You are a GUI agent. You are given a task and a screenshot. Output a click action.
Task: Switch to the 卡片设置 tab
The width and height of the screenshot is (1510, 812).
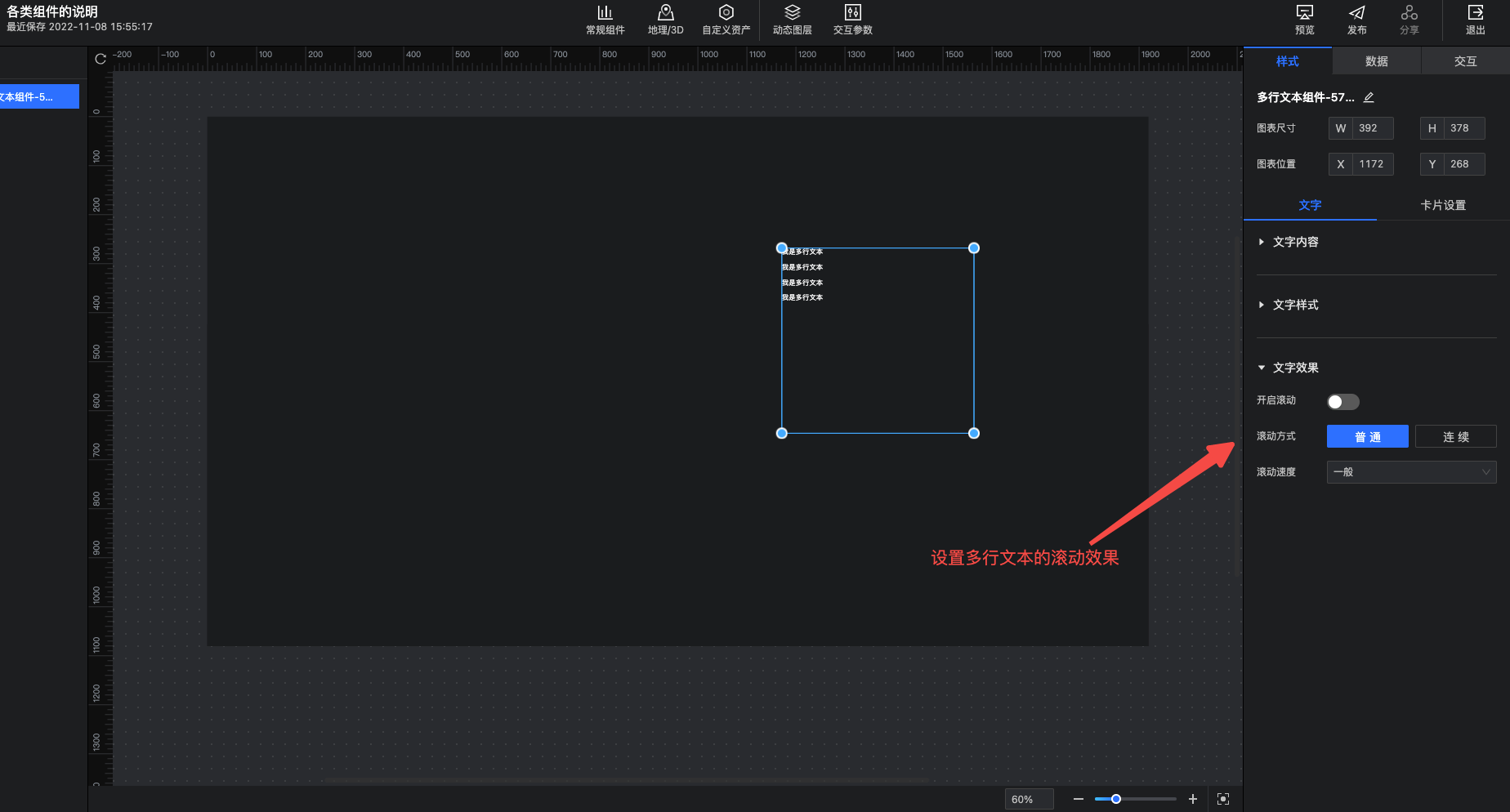coord(1442,205)
